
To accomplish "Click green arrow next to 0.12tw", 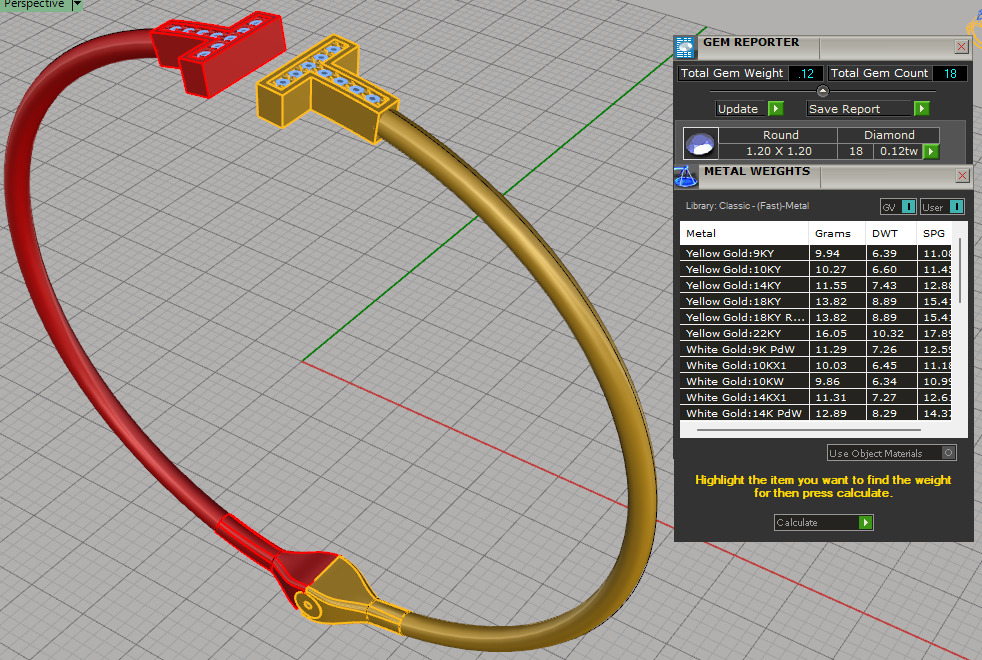I will 931,151.
